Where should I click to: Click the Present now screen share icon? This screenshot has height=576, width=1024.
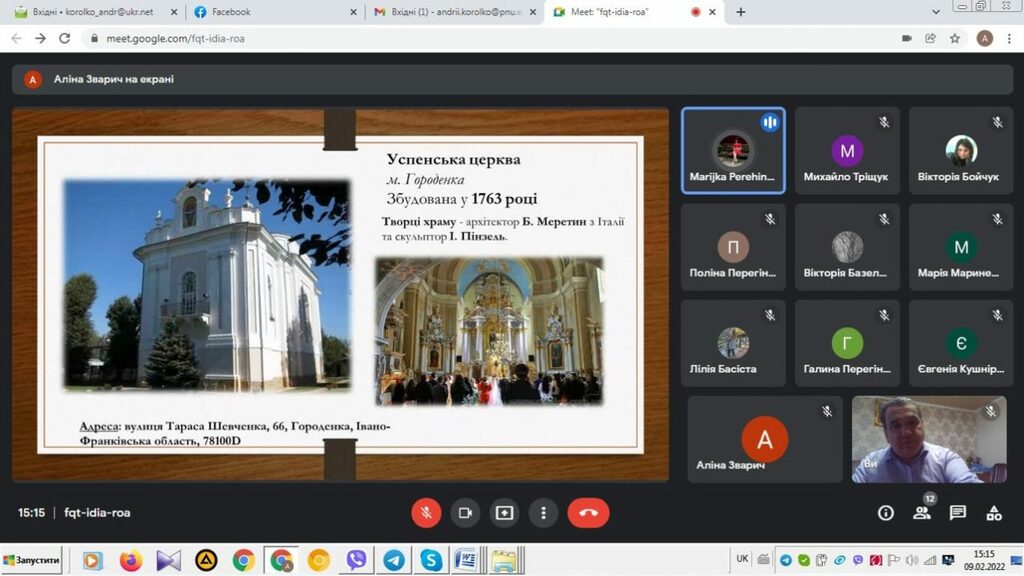point(504,513)
